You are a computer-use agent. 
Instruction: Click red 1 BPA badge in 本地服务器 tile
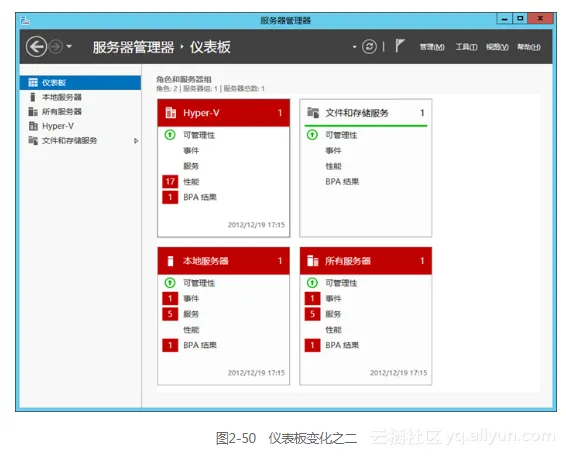pos(170,345)
